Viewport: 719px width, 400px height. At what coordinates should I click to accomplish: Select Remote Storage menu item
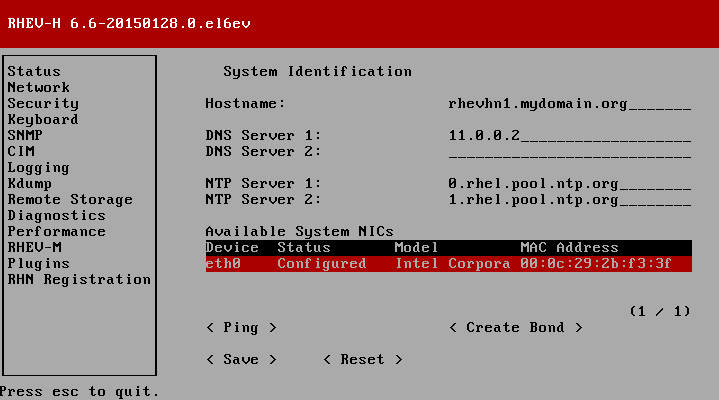point(70,200)
